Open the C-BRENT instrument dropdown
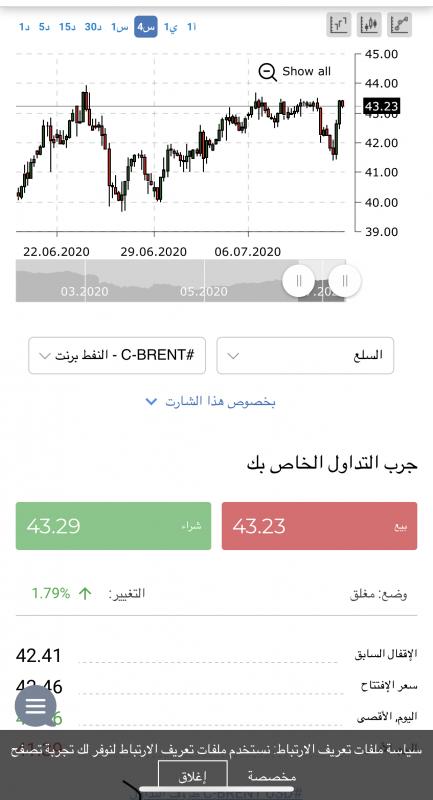Viewport: 433px width, 800px height. (x=117, y=355)
